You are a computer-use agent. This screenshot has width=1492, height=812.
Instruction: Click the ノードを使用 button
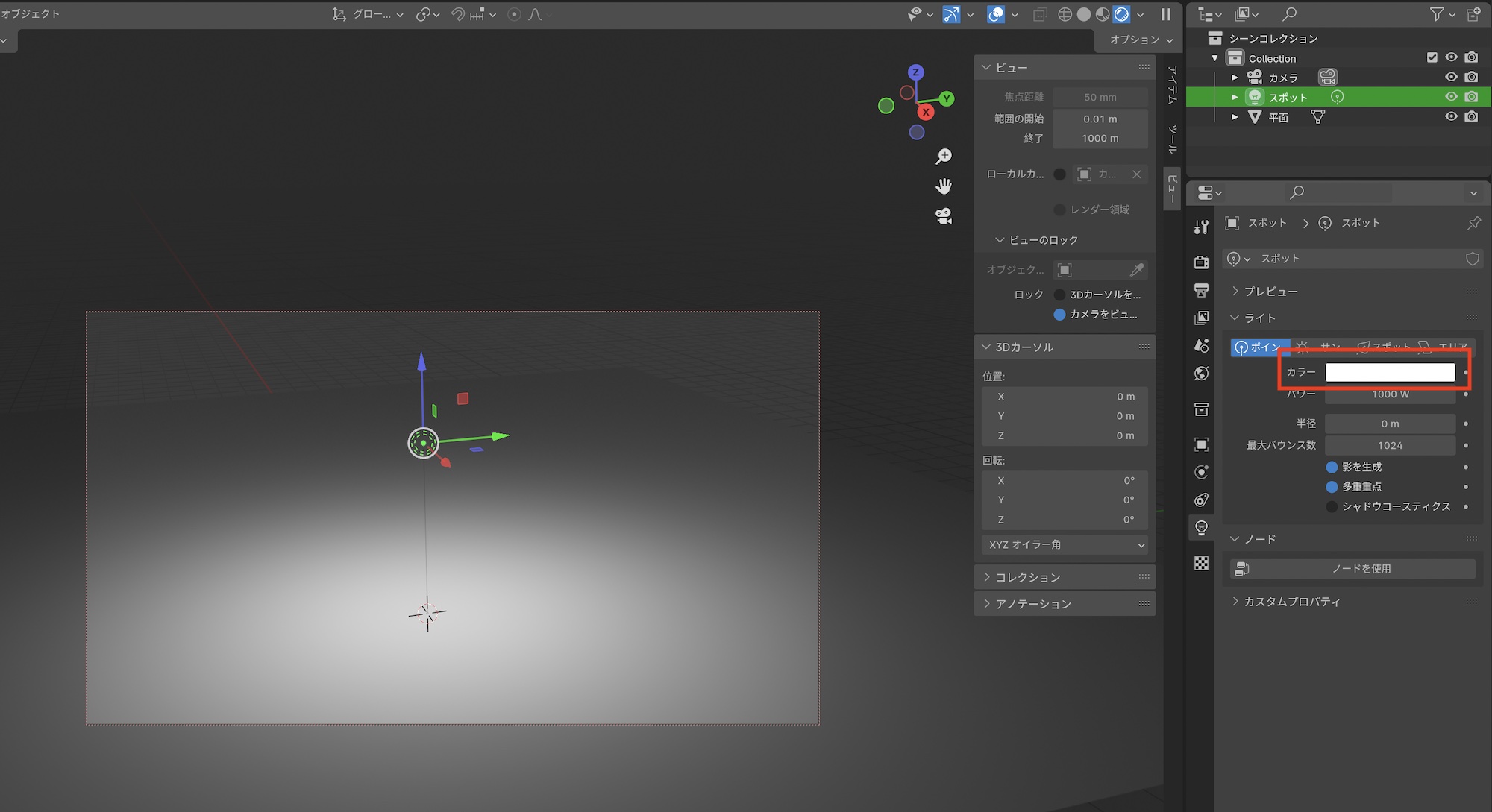point(1352,569)
